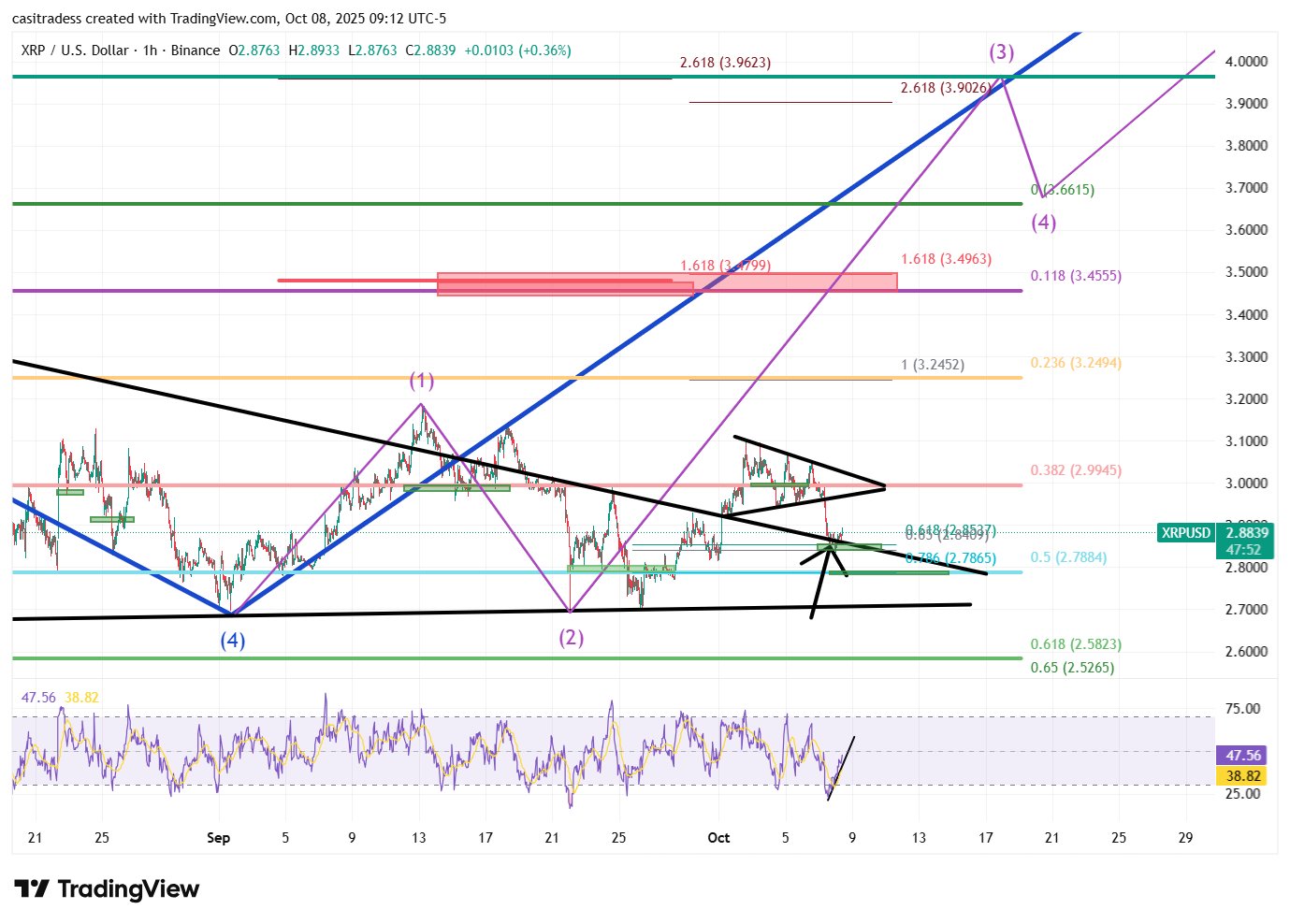The width and height of the screenshot is (1290, 924).
Task: Select the 0.65 (2.5265) green level label
Action: click(1072, 668)
